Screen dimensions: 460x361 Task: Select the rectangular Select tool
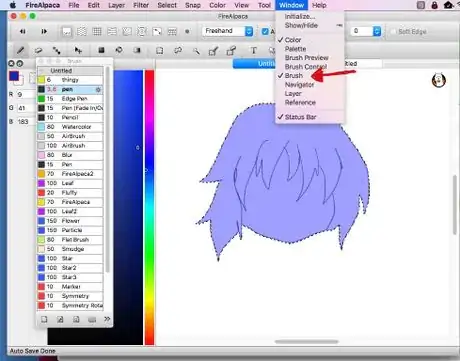click(x=160, y=51)
